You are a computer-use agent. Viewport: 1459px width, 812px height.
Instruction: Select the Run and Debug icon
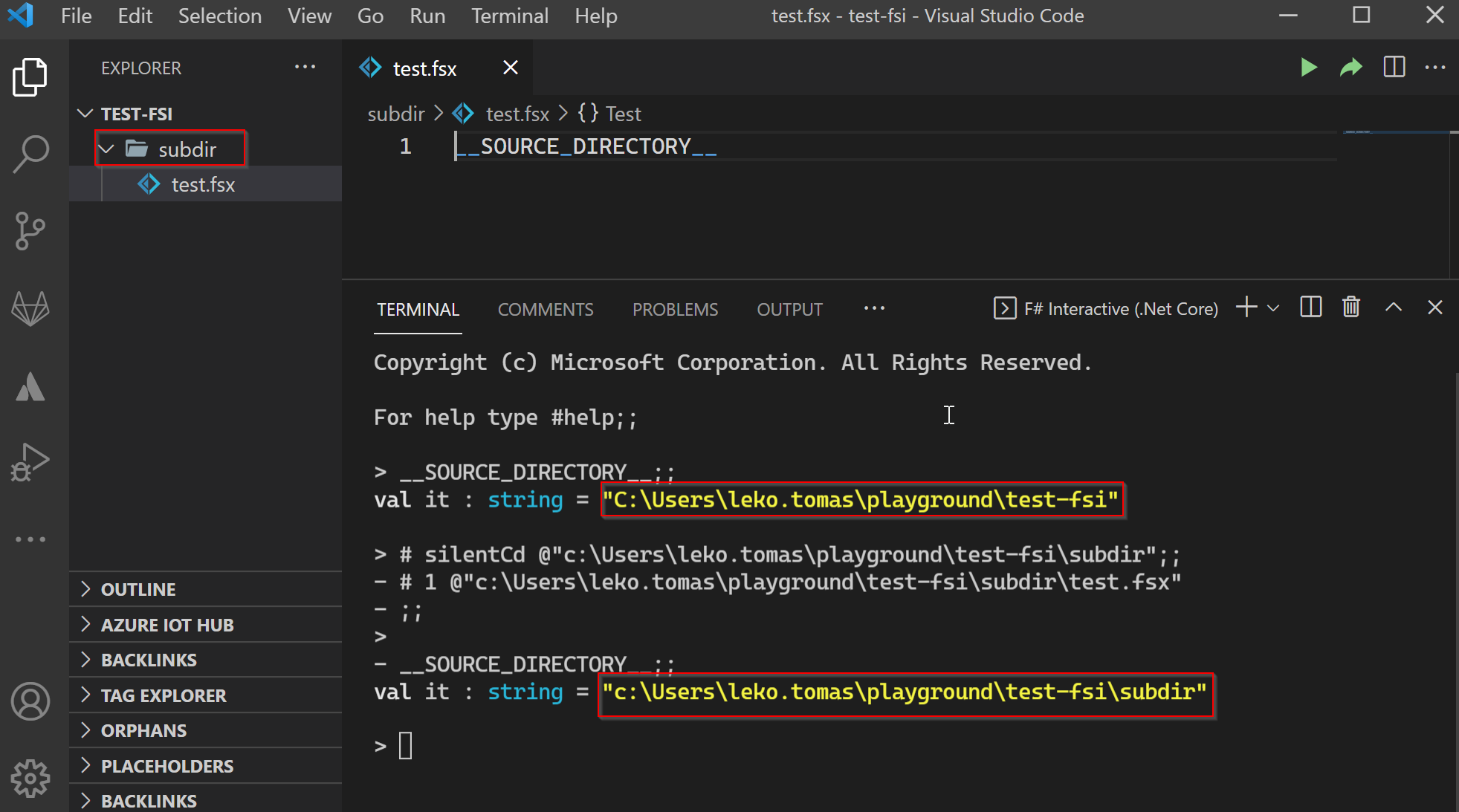(30, 461)
